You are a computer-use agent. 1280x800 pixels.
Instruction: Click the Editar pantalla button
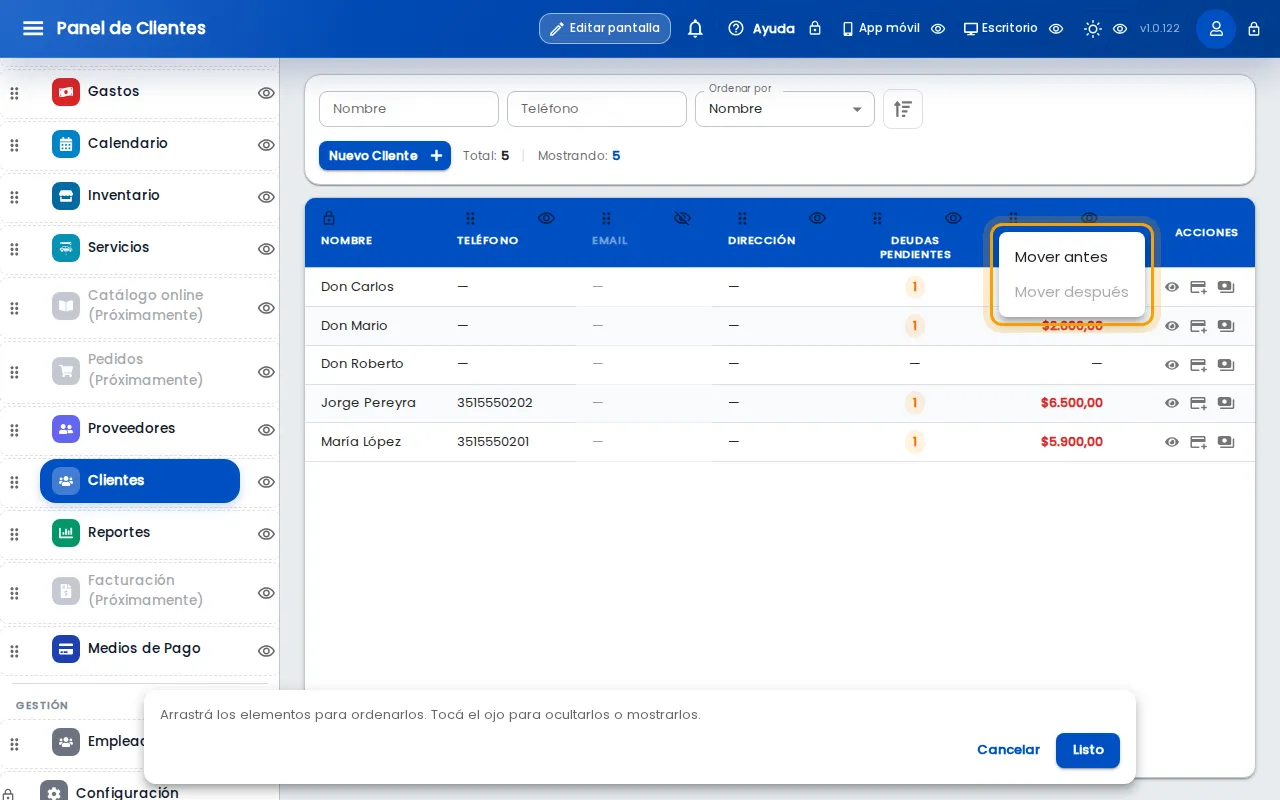[605, 28]
